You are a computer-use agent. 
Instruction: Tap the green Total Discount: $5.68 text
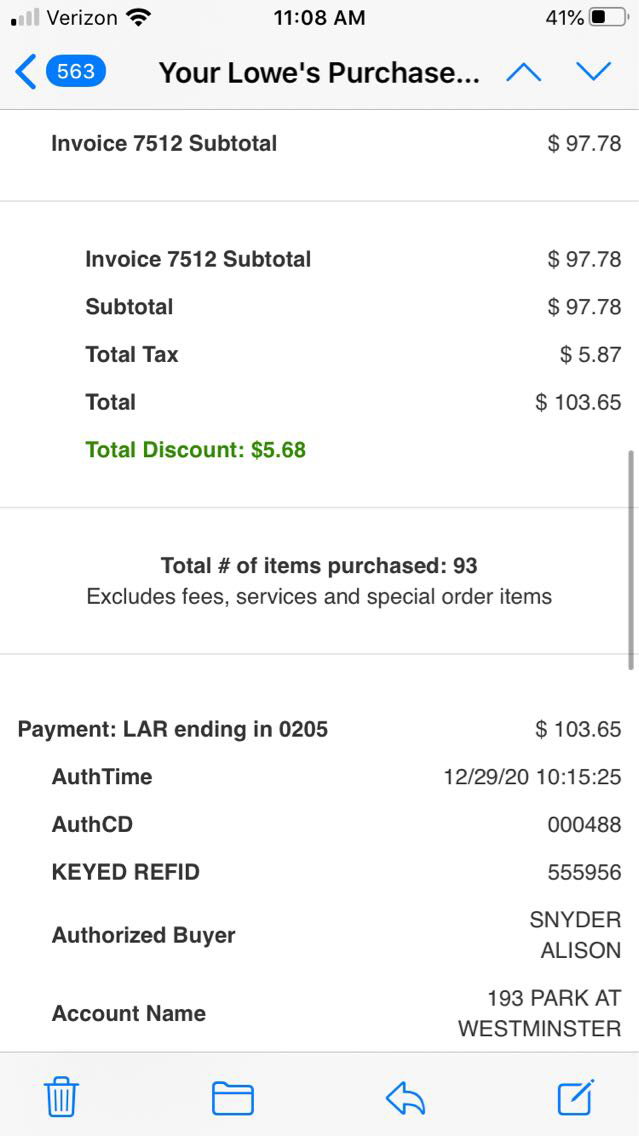tap(196, 450)
